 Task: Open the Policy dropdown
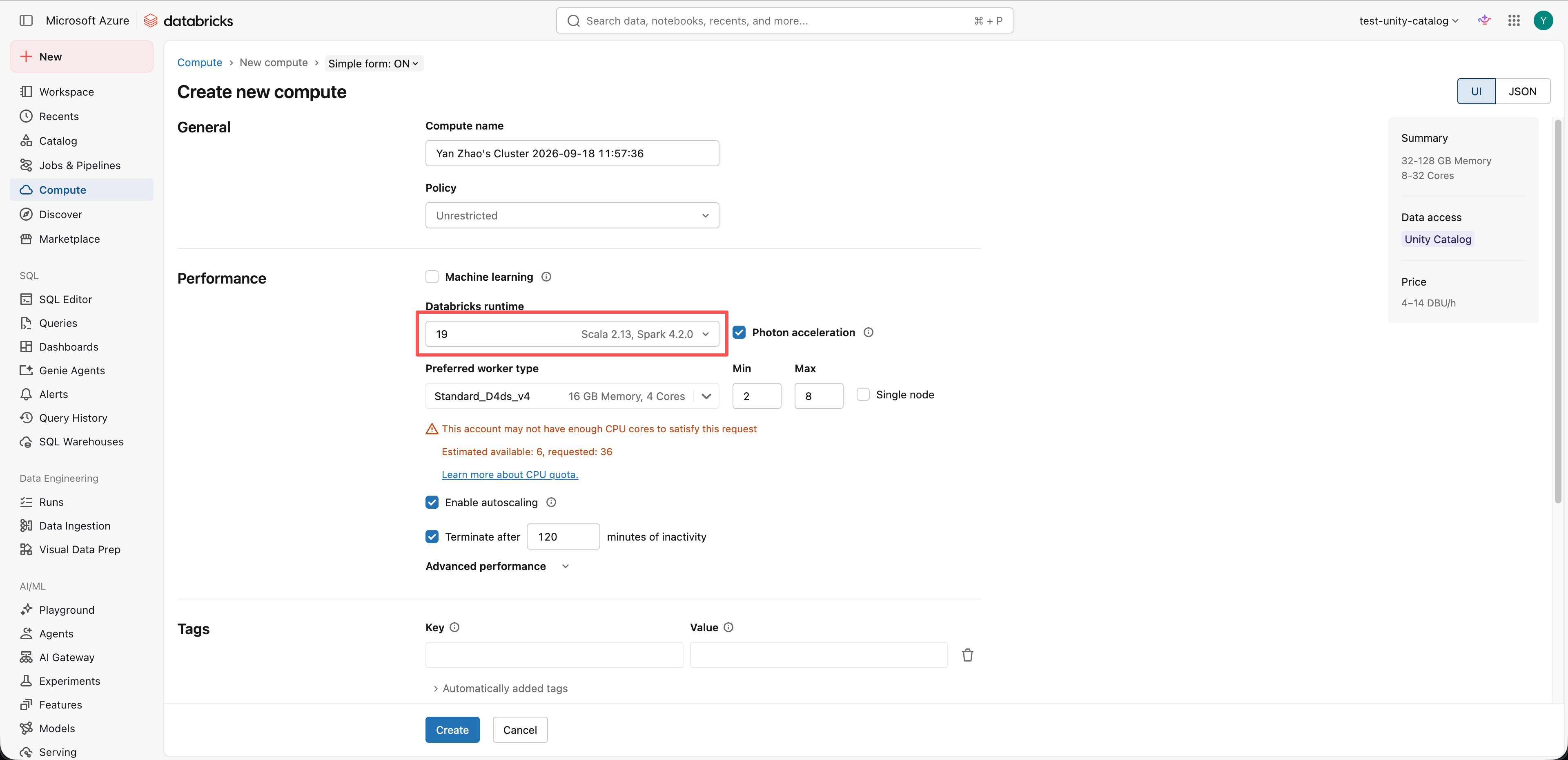tap(572, 215)
